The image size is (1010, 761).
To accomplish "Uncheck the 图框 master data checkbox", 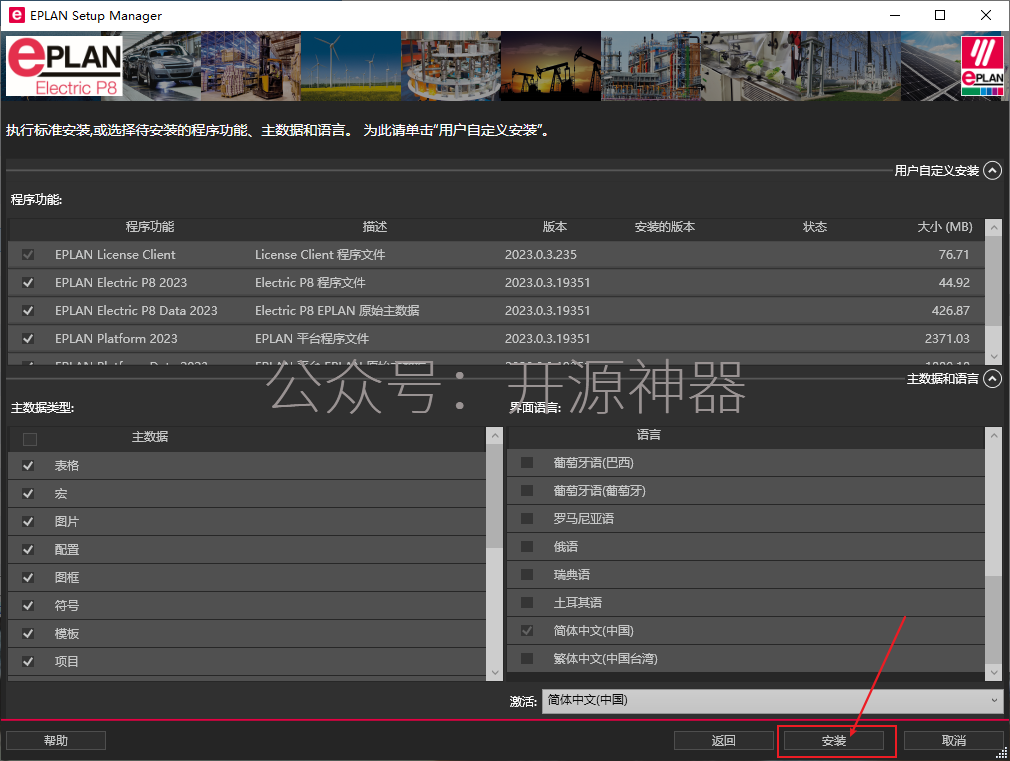I will point(28,577).
